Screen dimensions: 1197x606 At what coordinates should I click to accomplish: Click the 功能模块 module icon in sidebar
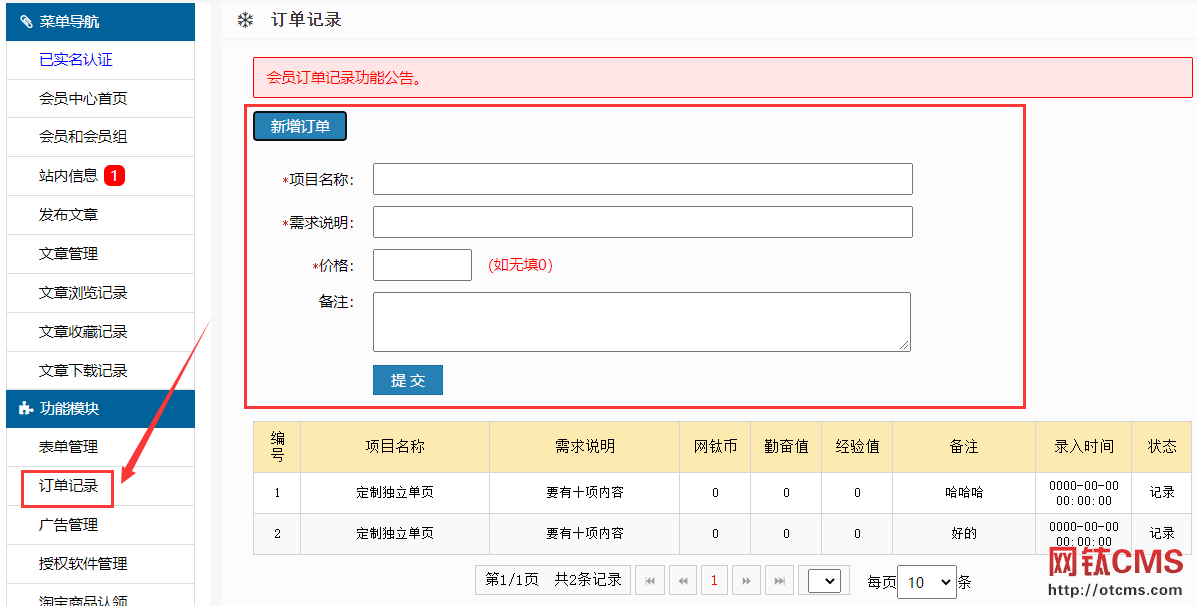[x=25, y=408]
